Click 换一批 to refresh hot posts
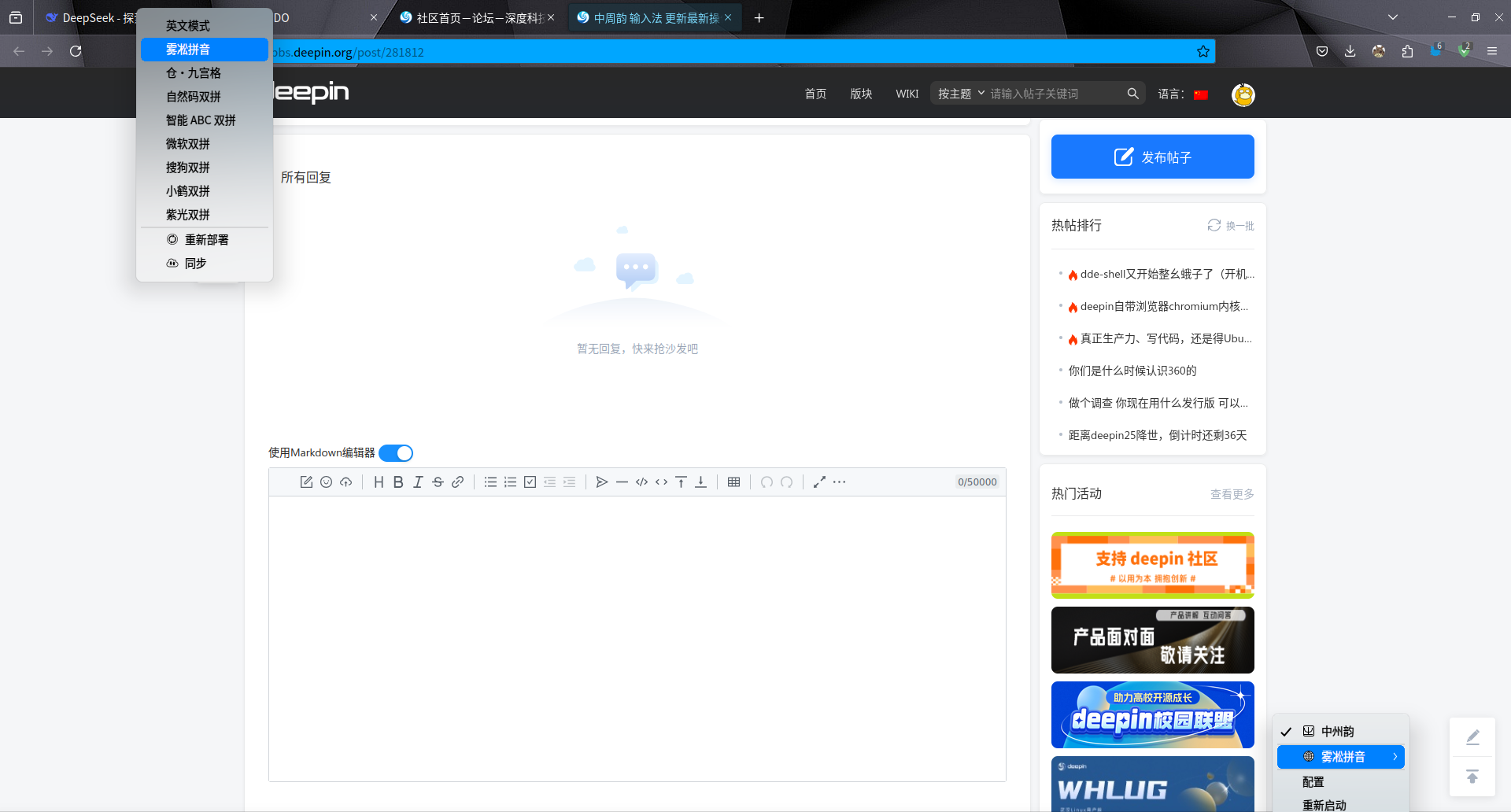1511x812 pixels. pos(1231,226)
